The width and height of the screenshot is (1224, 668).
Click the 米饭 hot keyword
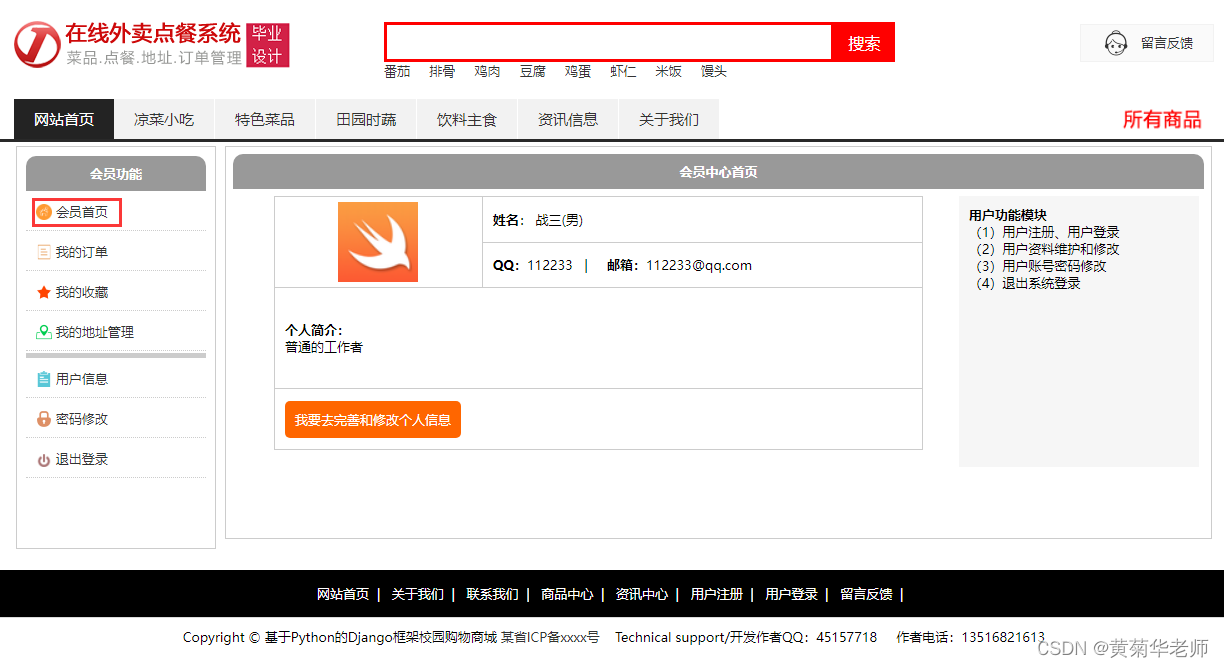(x=669, y=71)
